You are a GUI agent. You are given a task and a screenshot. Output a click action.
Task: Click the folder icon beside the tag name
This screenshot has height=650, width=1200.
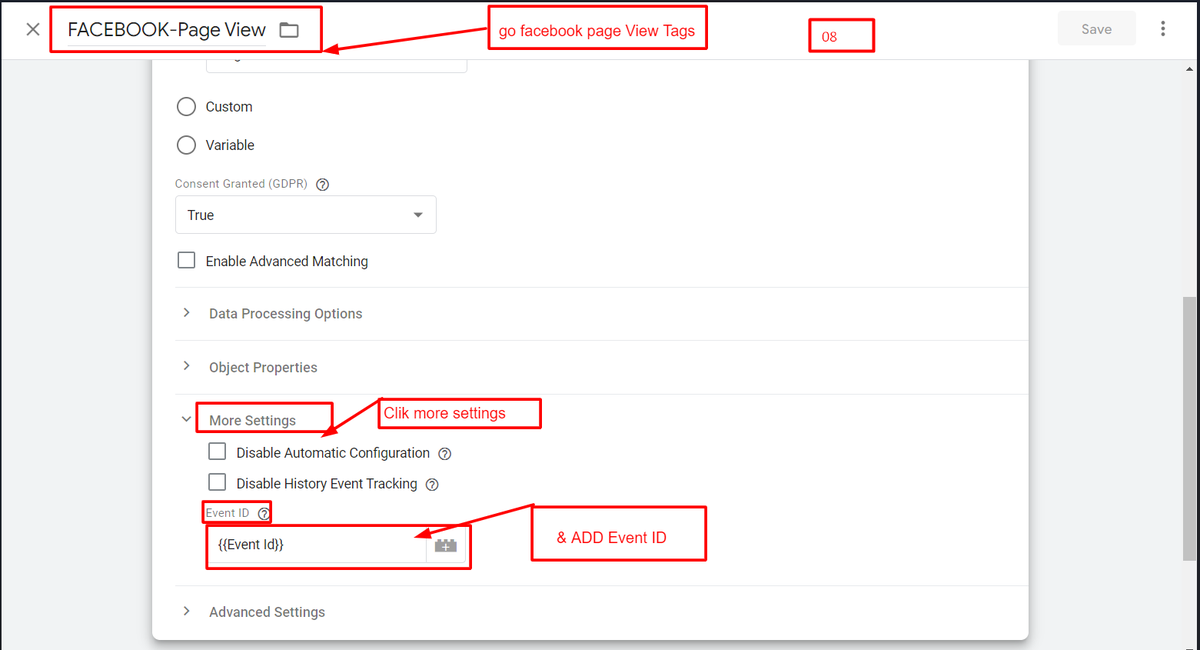[x=289, y=30]
